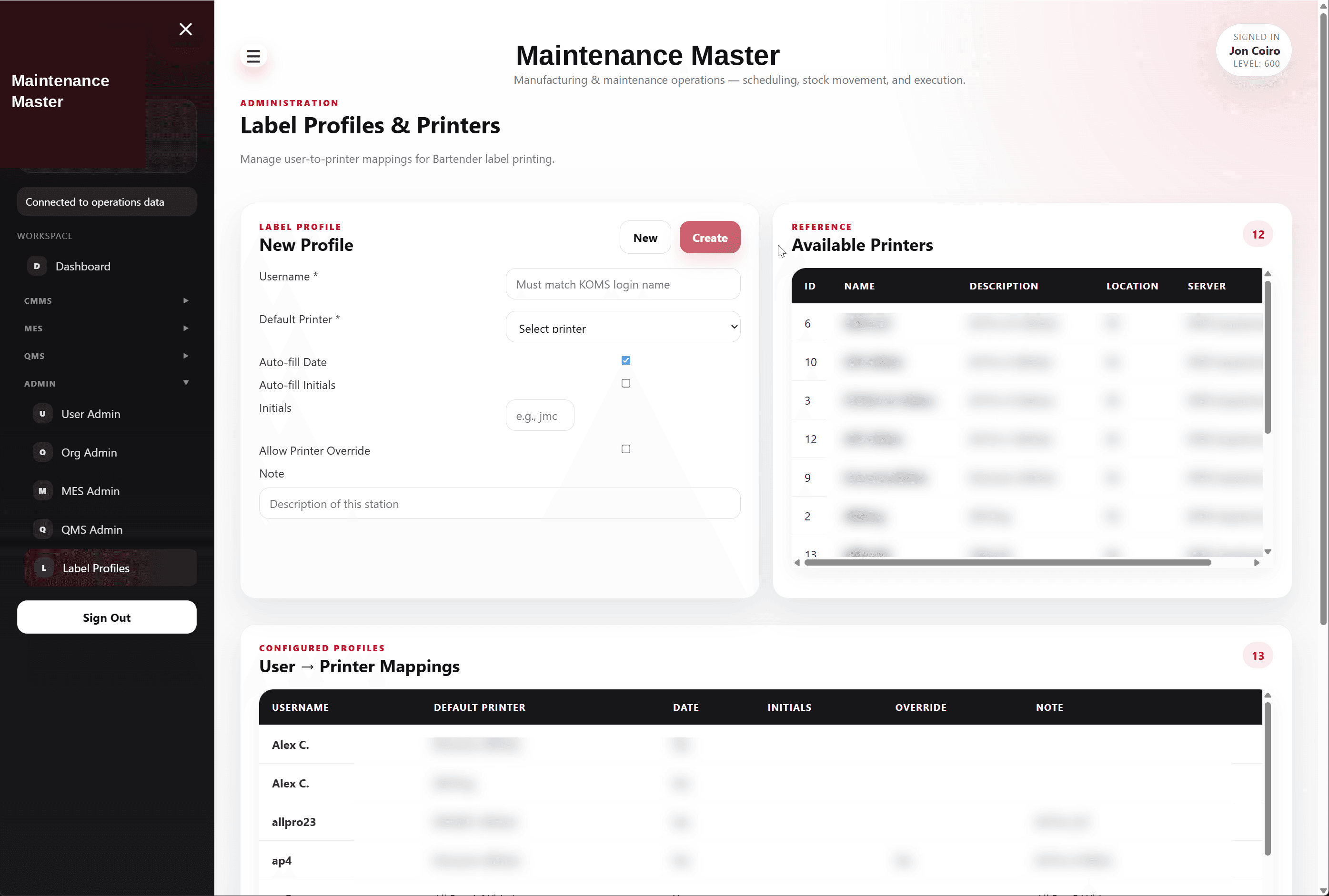Click the ID column header in printers table
The height and width of the screenshot is (896, 1329).
point(809,286)
